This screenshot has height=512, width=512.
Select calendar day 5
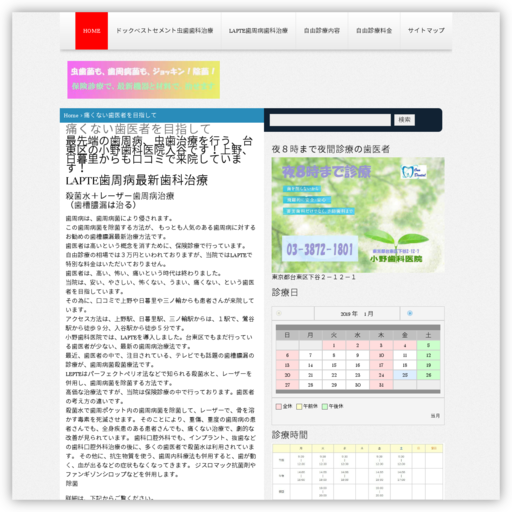(x=428, y=345)
